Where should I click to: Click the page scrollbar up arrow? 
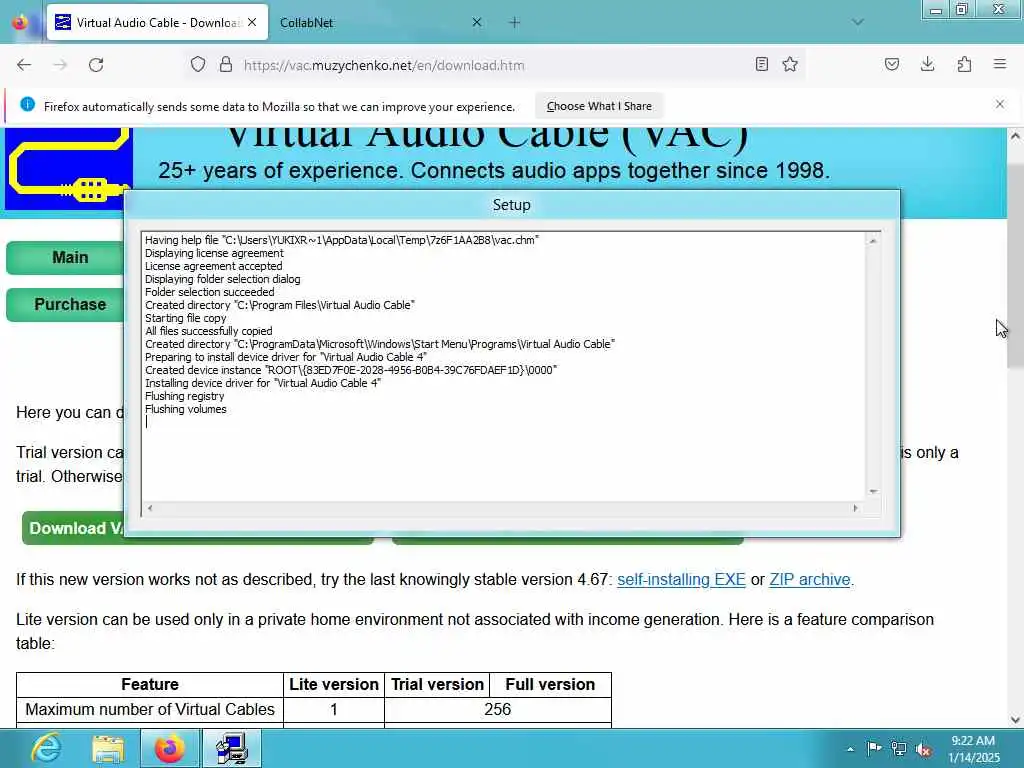tap(1015, 136)
